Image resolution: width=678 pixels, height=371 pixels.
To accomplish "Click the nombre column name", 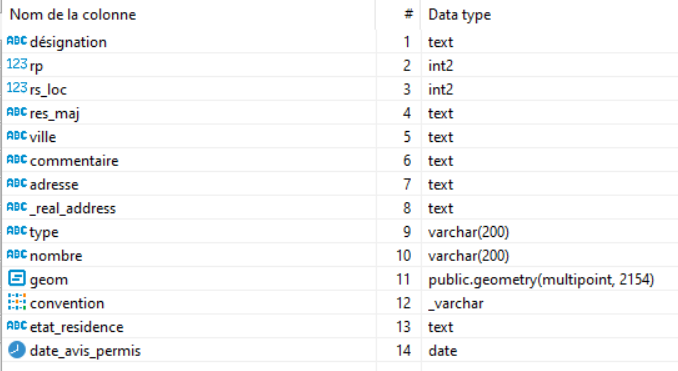I will pos(56,256).
